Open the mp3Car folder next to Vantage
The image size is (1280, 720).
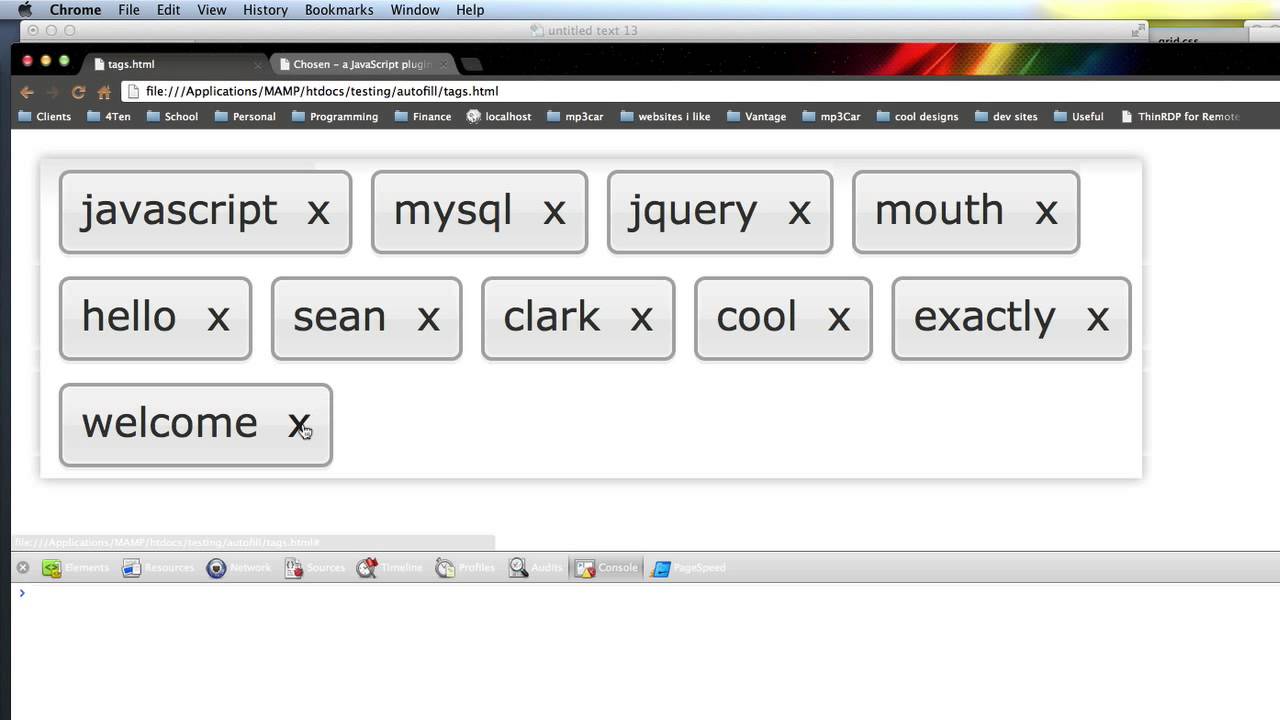pyautogui.click(x=831, y=117)
